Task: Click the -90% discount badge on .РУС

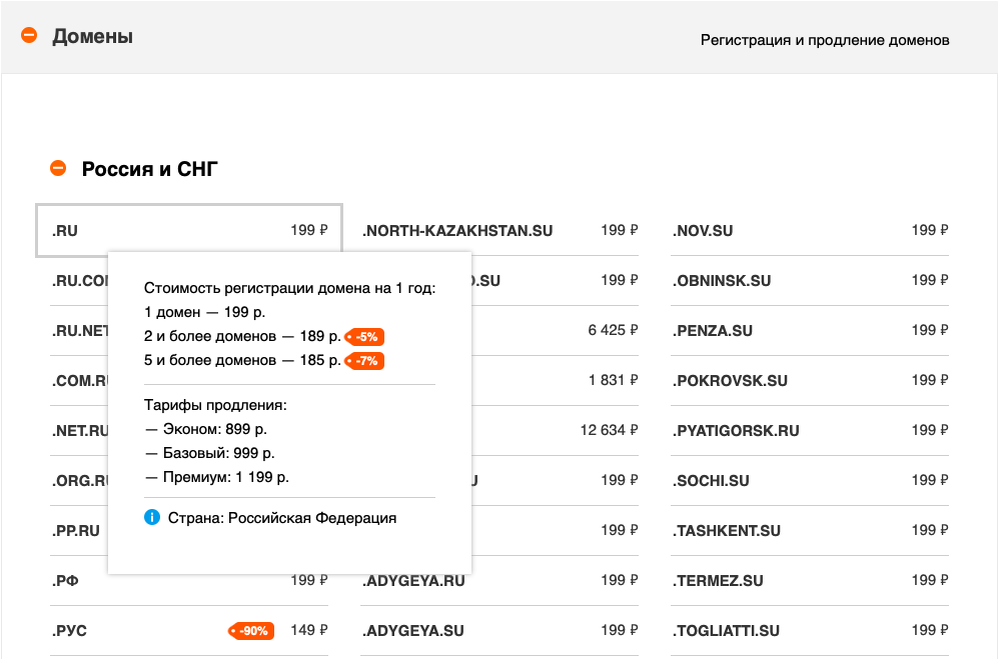Action: pos(251,631)
